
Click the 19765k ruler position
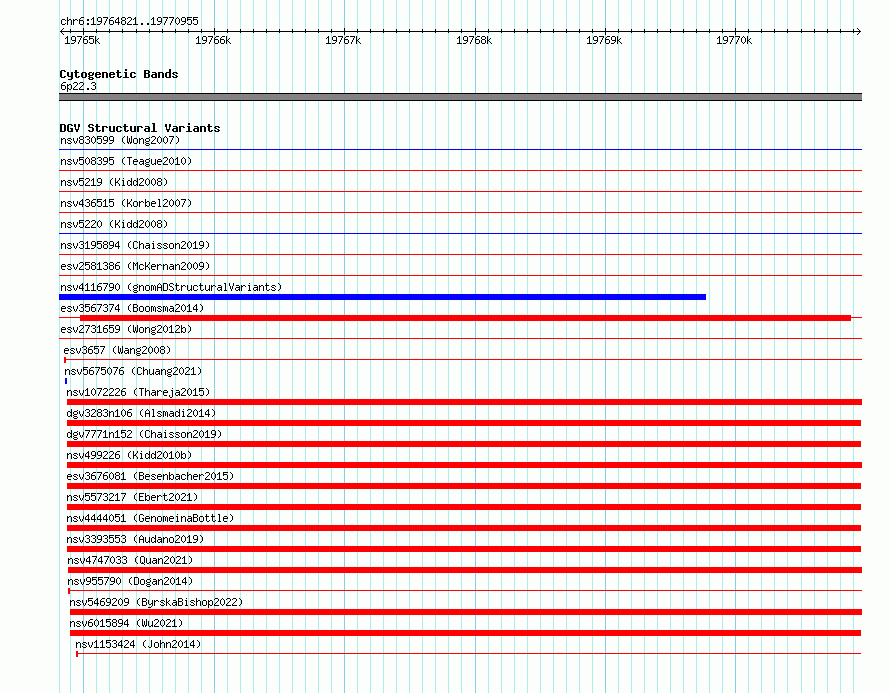82,40
